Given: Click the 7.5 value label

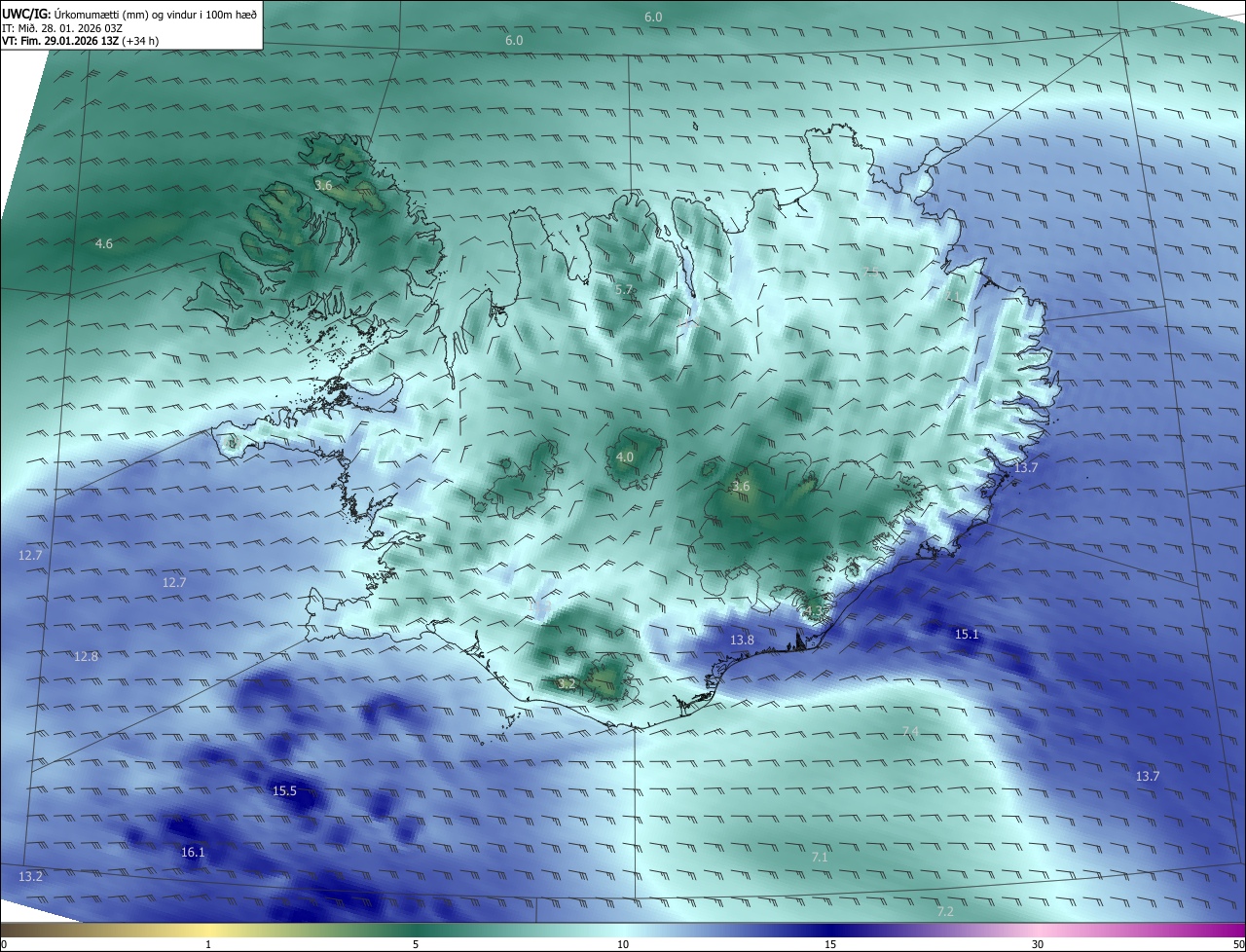Looking at the screenshot, I should (871, 272).
